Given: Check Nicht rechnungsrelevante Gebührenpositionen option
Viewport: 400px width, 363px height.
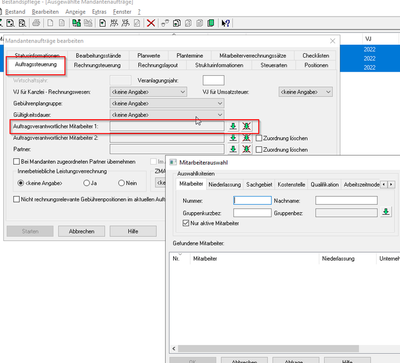Looking at the screenshot, I should click(16, 199).
